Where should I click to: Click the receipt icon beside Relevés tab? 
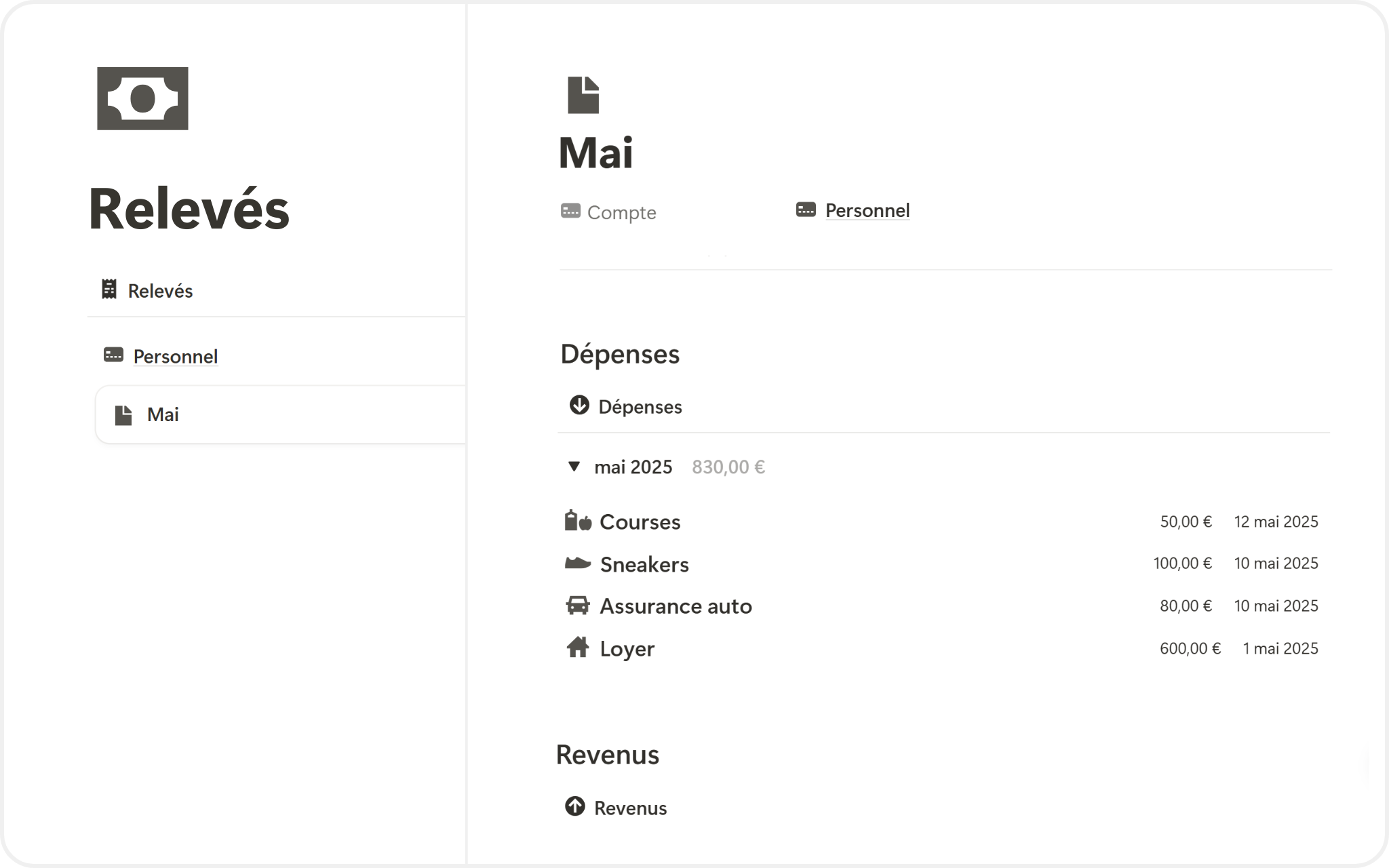109,290
